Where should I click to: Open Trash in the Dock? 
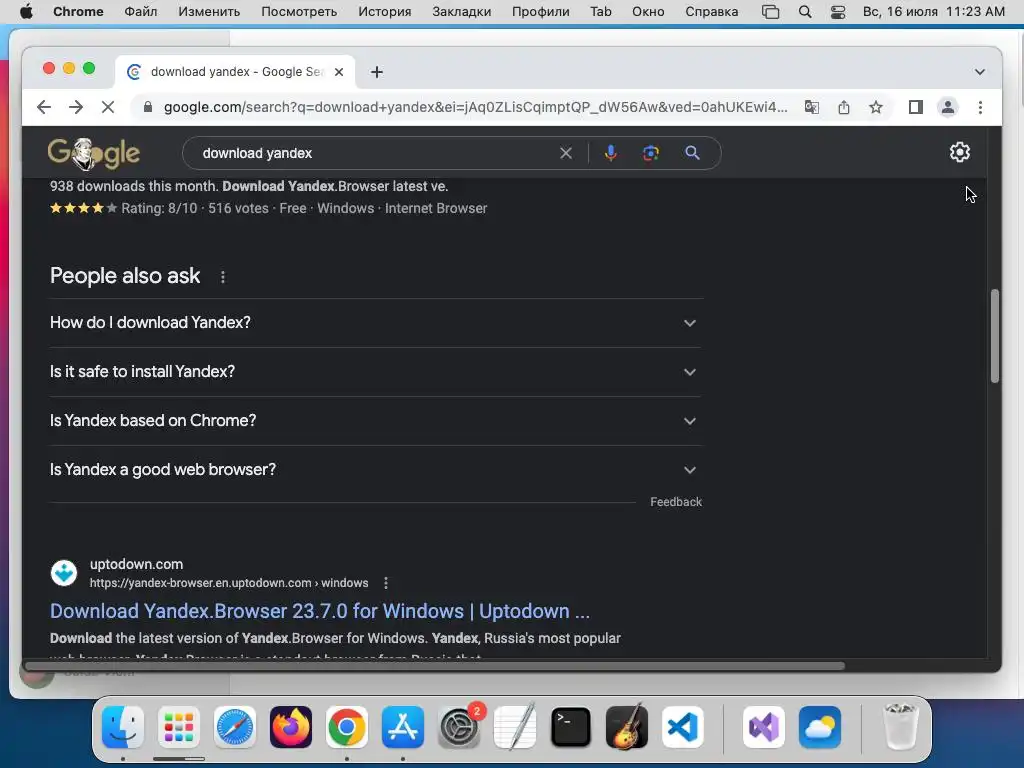click(x=901, y=727)
